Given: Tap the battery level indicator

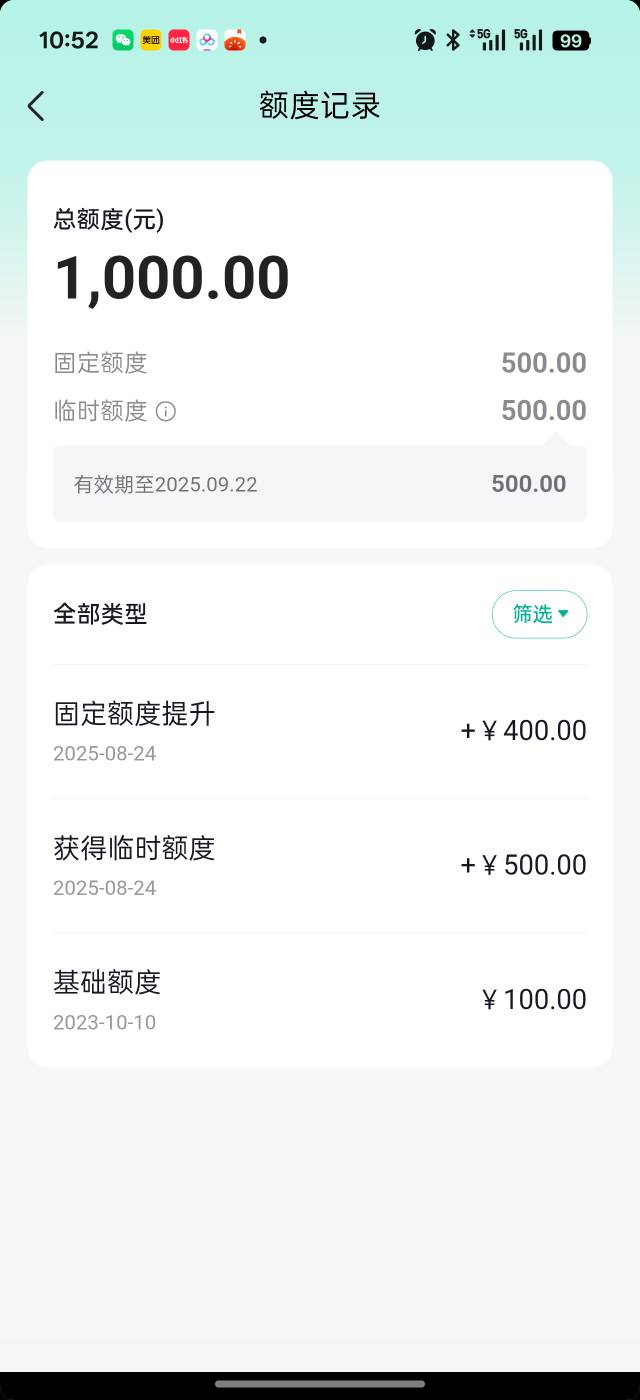Looking at the screenshot, I should 571,40.
